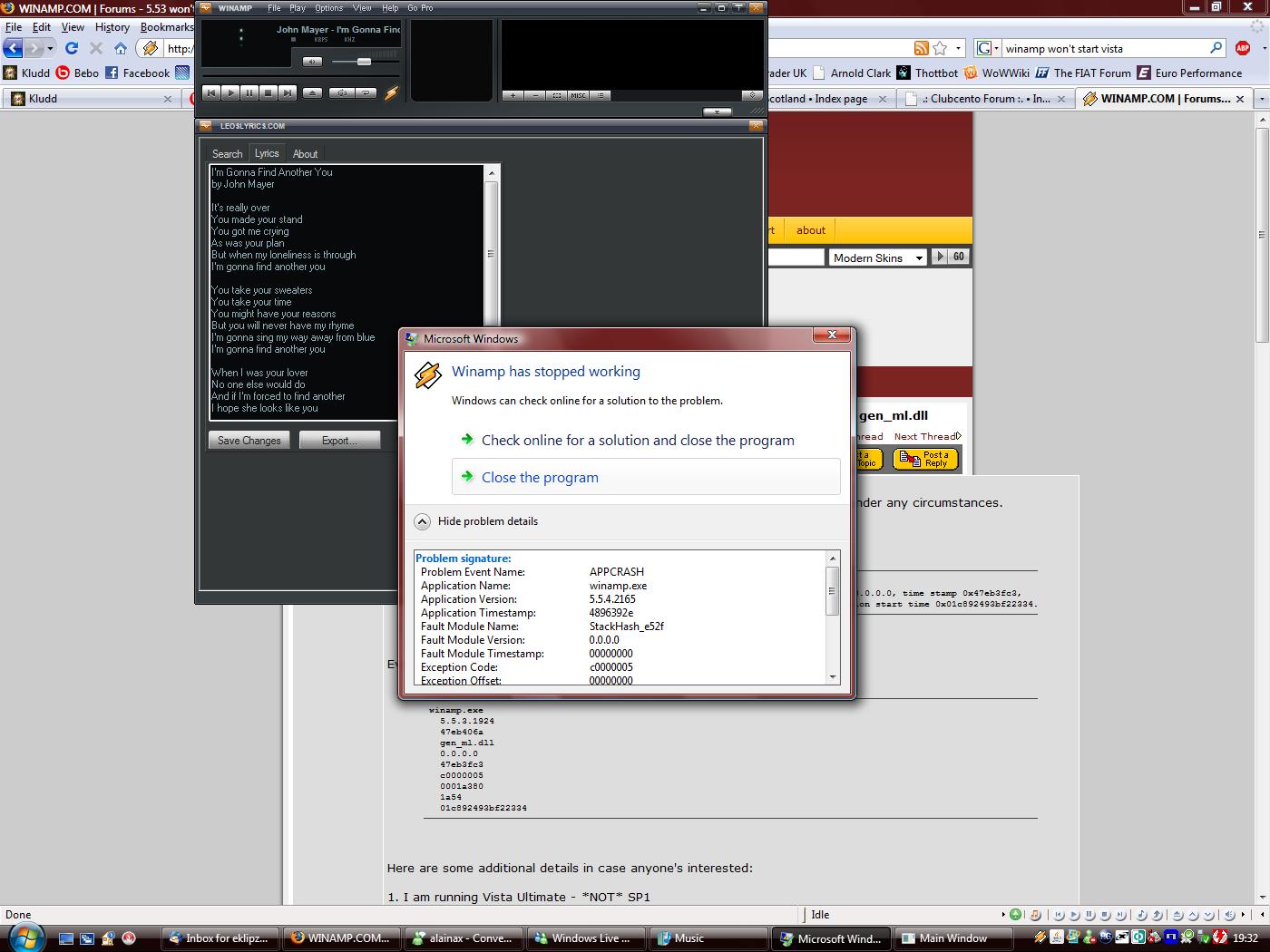Screen dimensions: 1270x952
Task: Open Winamp File menu
Action: click(274, 8)
